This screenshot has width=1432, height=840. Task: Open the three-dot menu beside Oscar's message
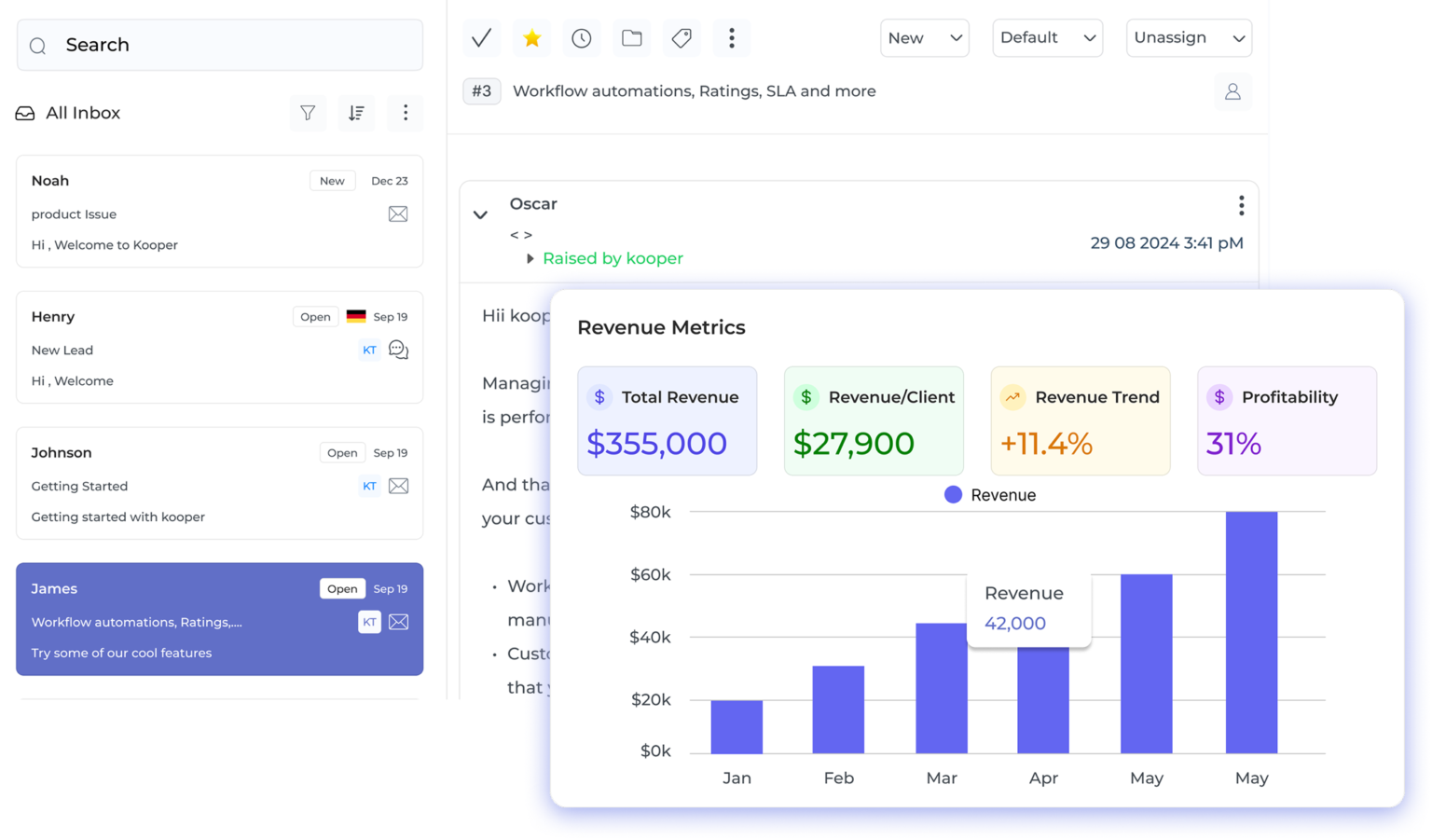tap(1240, 205)
